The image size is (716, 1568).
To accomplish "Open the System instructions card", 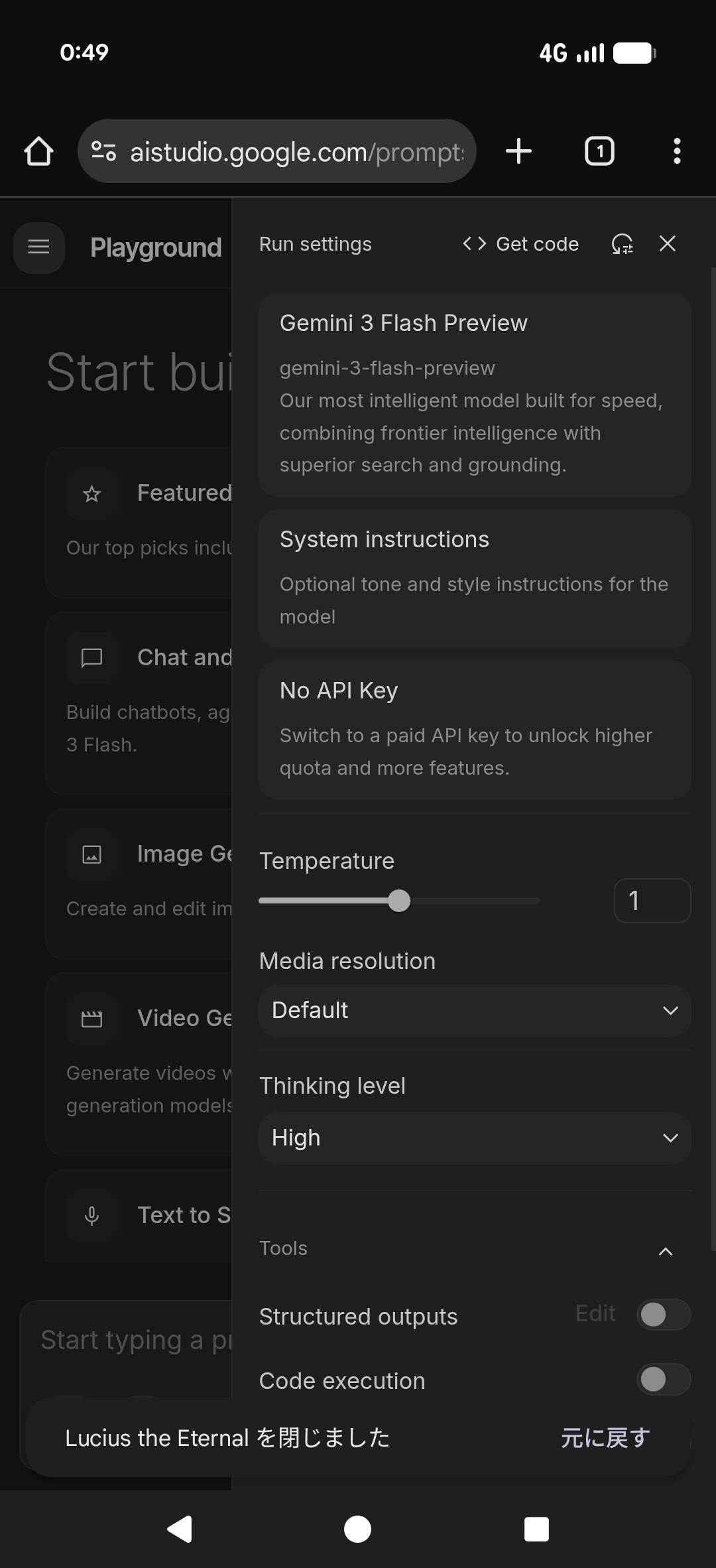I will (x=475, y=578).
